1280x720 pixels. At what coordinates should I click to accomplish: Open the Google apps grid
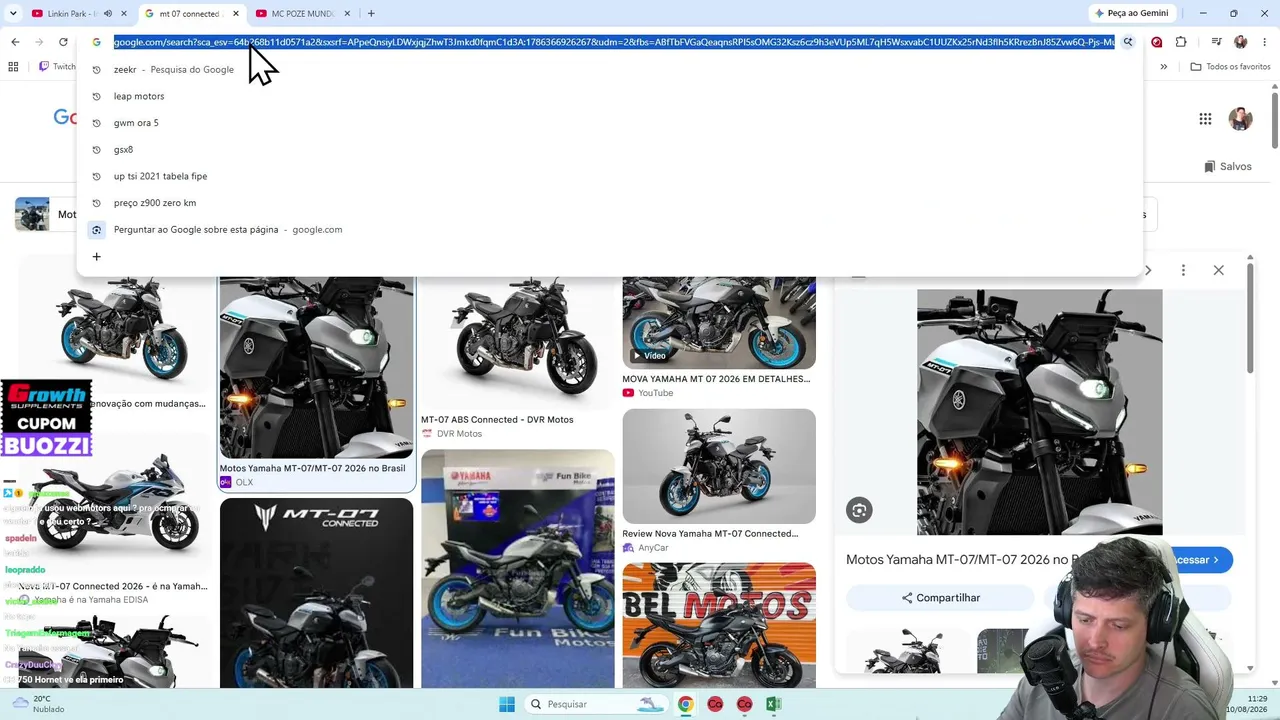click(1205, 119)
